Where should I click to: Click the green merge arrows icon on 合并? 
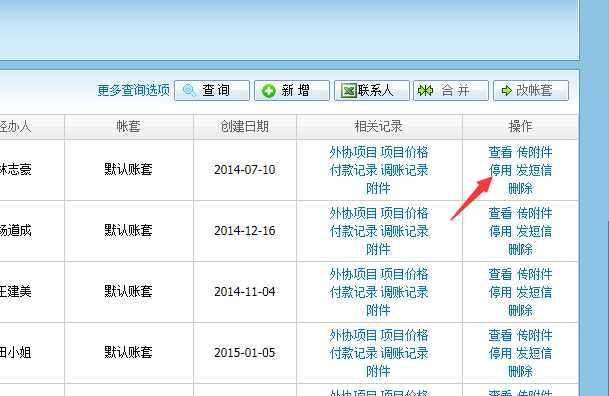click(425, 91)
